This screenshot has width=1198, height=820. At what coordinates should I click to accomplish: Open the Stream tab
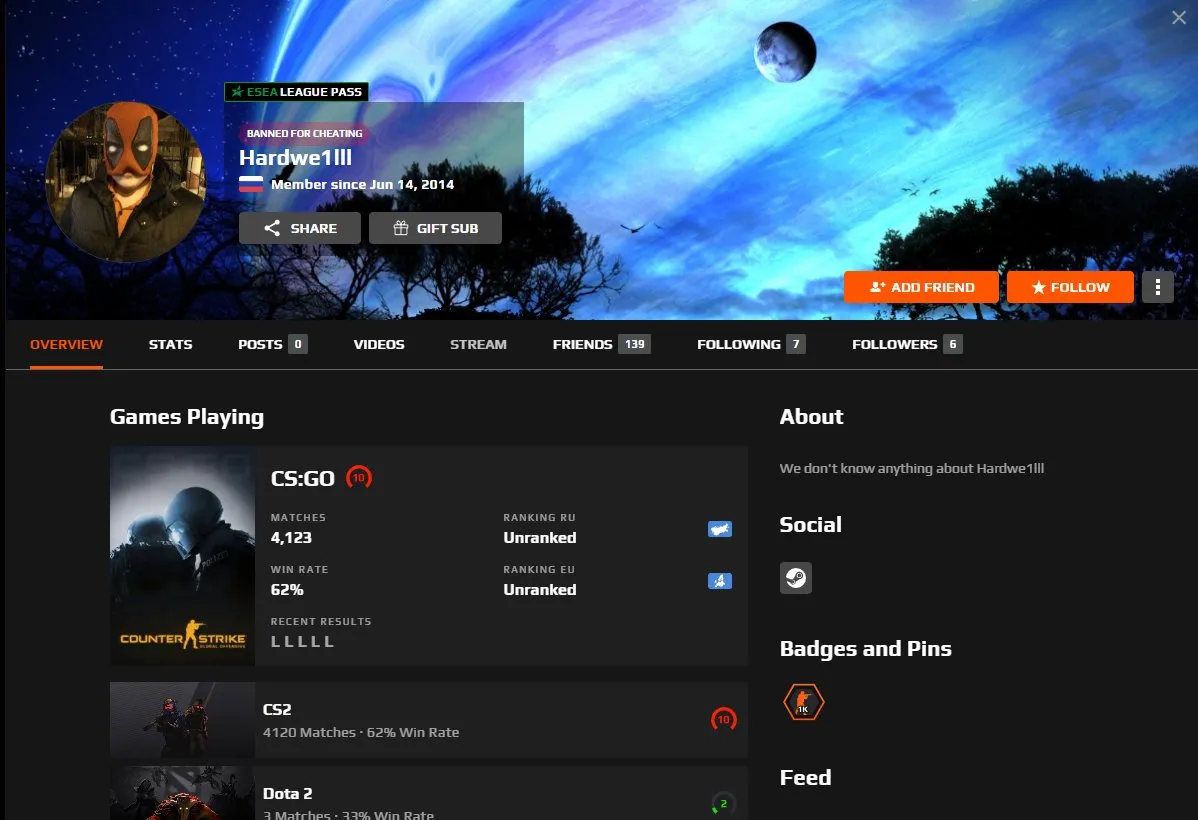(x=478, y=345)
